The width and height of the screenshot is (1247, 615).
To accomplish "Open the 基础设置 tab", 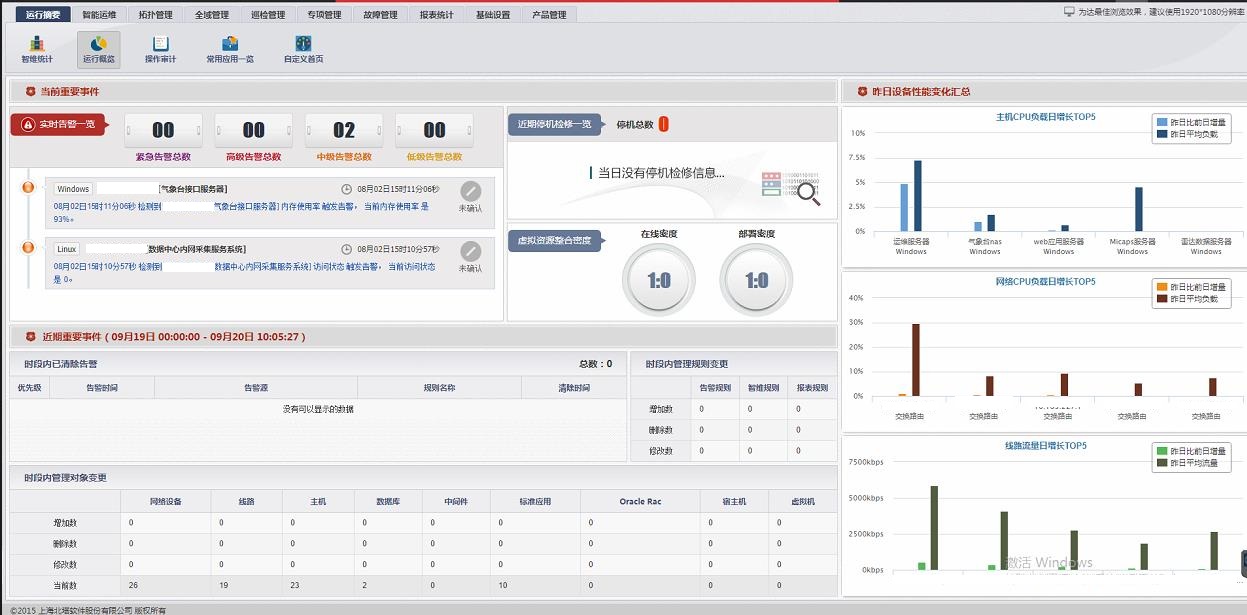I will (x=493, y=15).
